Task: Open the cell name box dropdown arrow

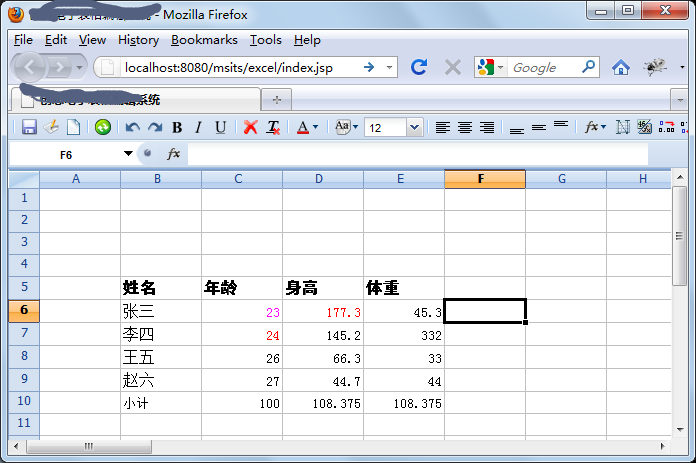Action: point(128,154)
